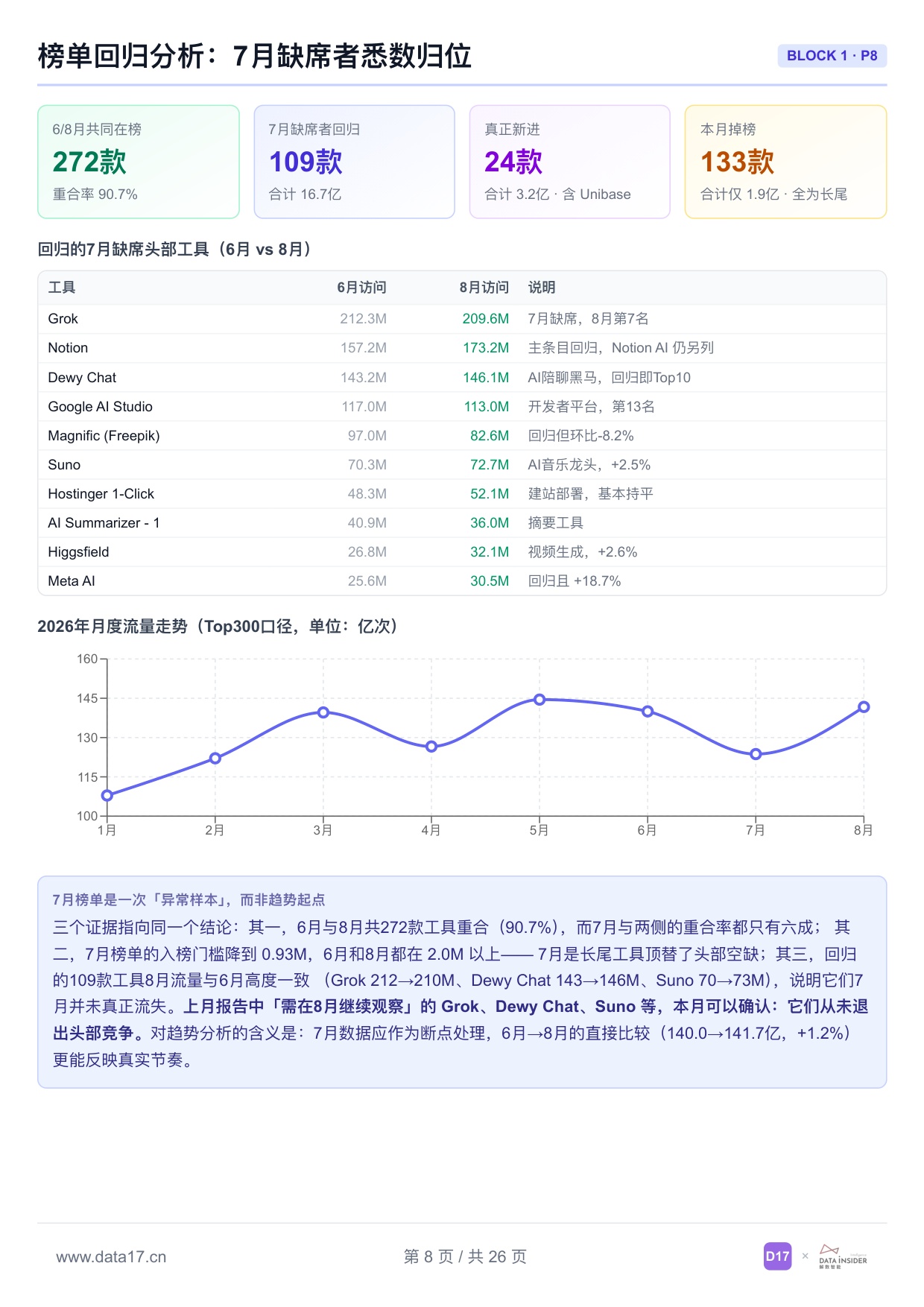Click the 8月 data point on chart
This screenshot has height=1307, width=924.
pos(864,707)
